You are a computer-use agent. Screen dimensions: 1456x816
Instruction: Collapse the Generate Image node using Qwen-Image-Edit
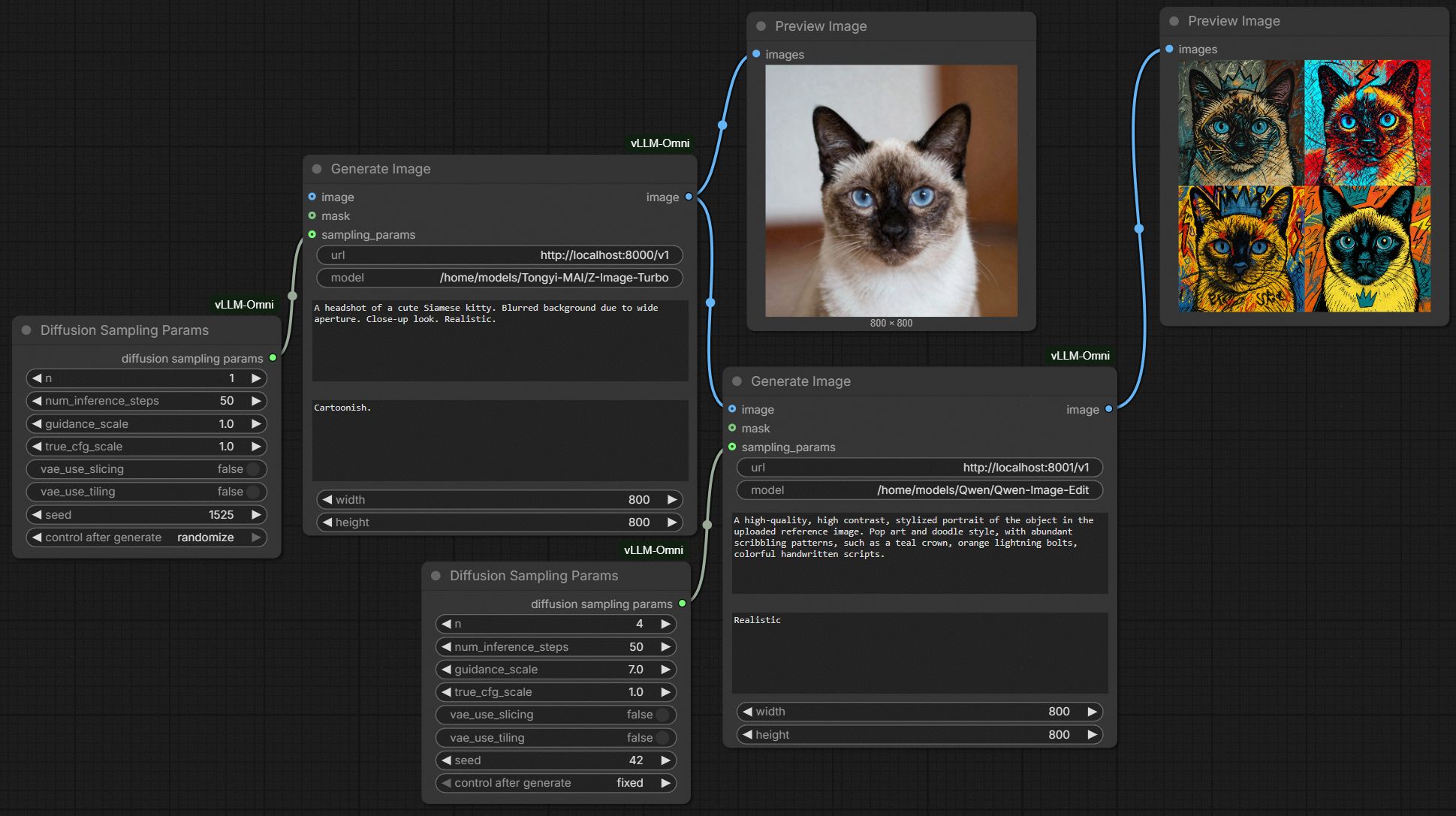click(x=737, y=381)
